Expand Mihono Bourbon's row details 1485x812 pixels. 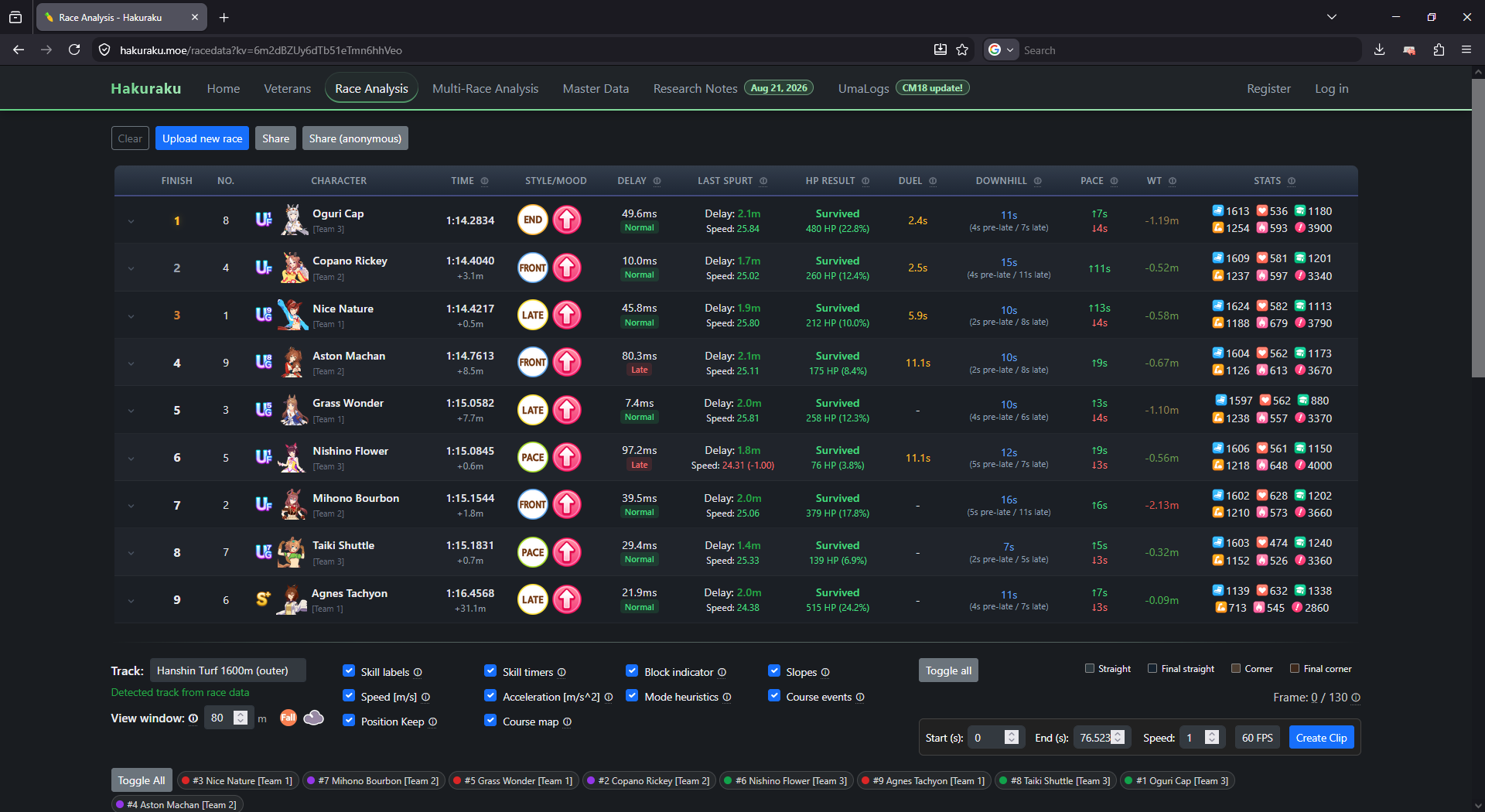(x=131, y=506)
